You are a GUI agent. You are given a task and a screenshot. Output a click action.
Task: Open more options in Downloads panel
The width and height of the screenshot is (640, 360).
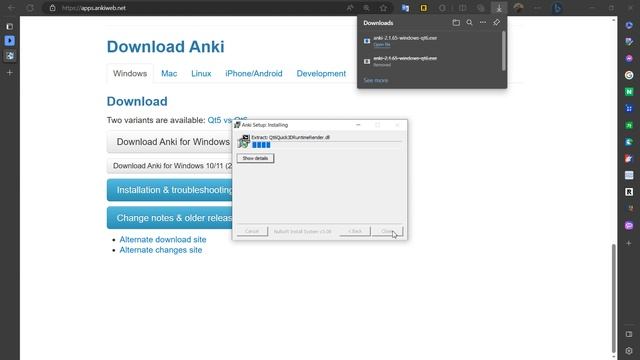tap(483, 23)
